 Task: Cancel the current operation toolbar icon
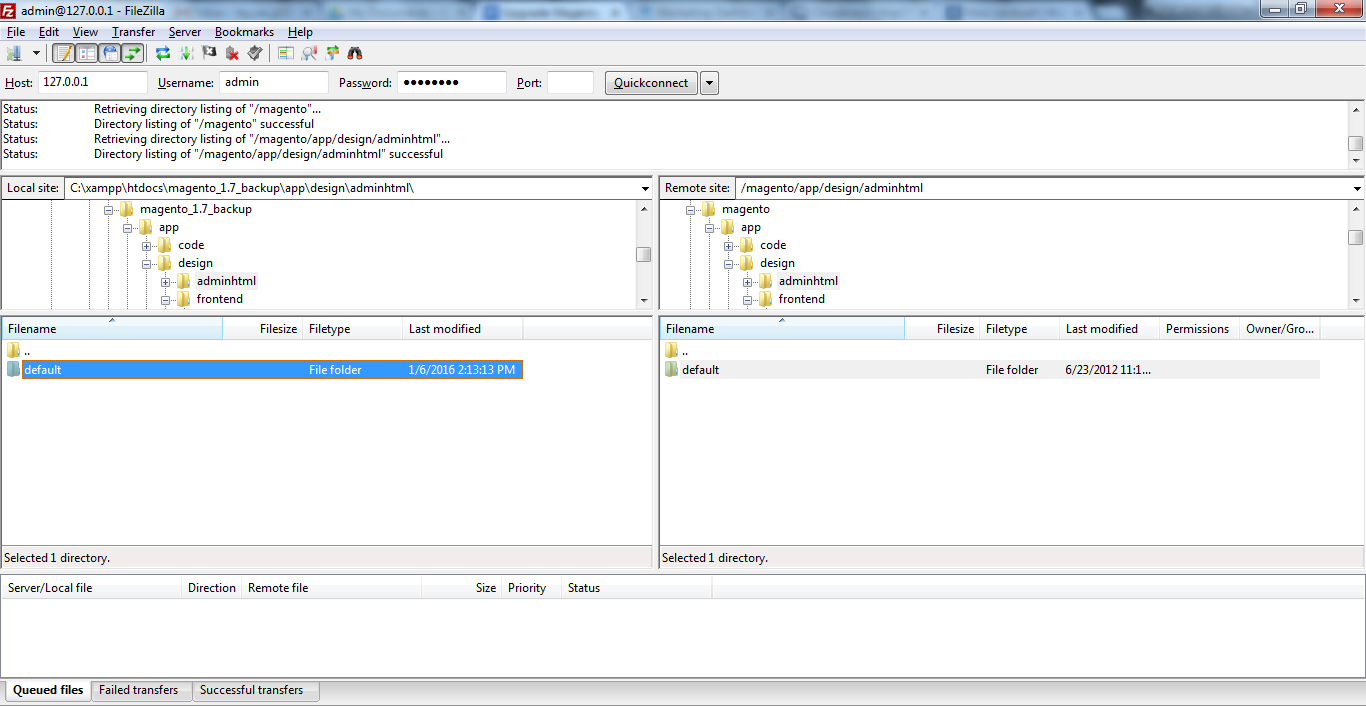pos(209,53)
